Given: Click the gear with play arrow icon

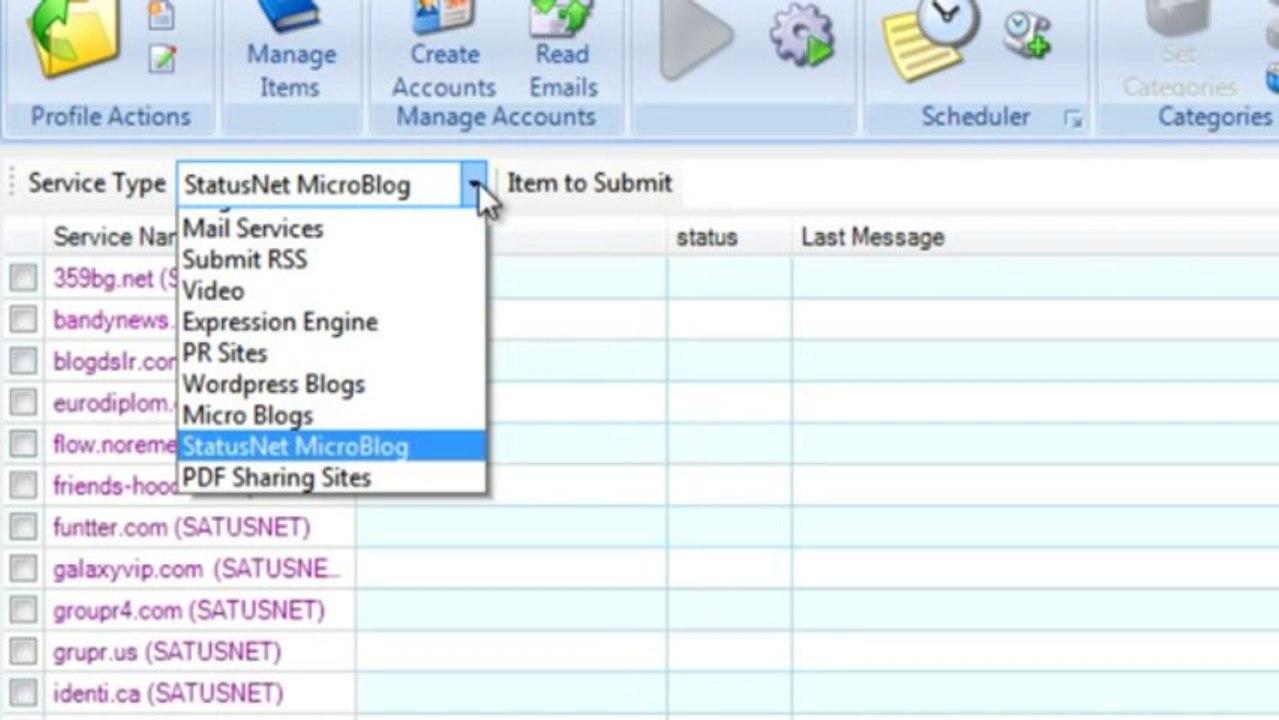Looking at the screenshot, I should [802, 38].
